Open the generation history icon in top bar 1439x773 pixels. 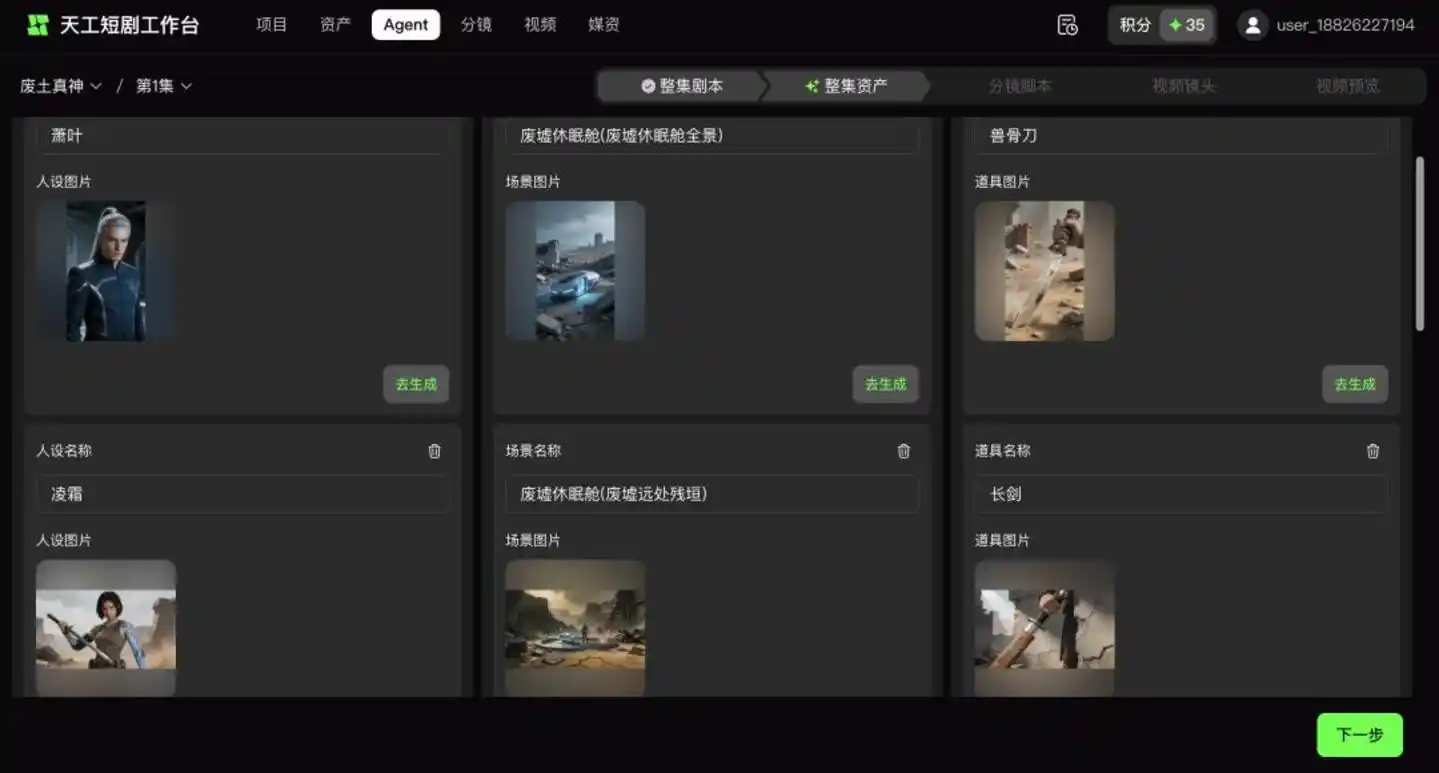[1066, 25]
